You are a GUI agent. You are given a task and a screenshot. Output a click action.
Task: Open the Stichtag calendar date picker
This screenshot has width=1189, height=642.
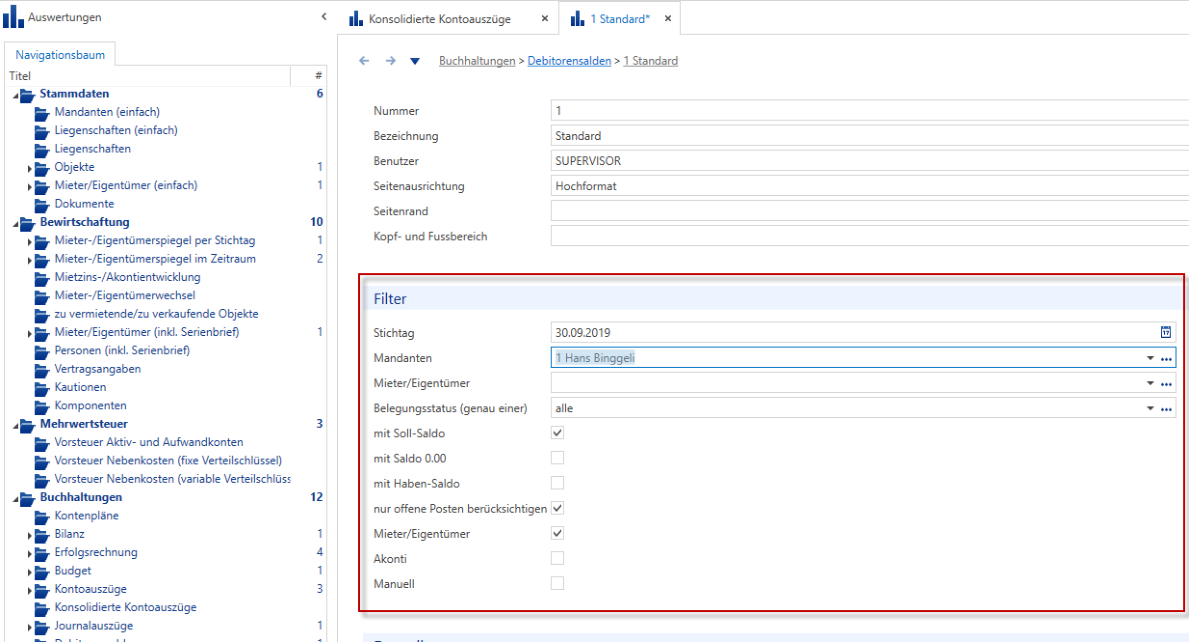1165,332
